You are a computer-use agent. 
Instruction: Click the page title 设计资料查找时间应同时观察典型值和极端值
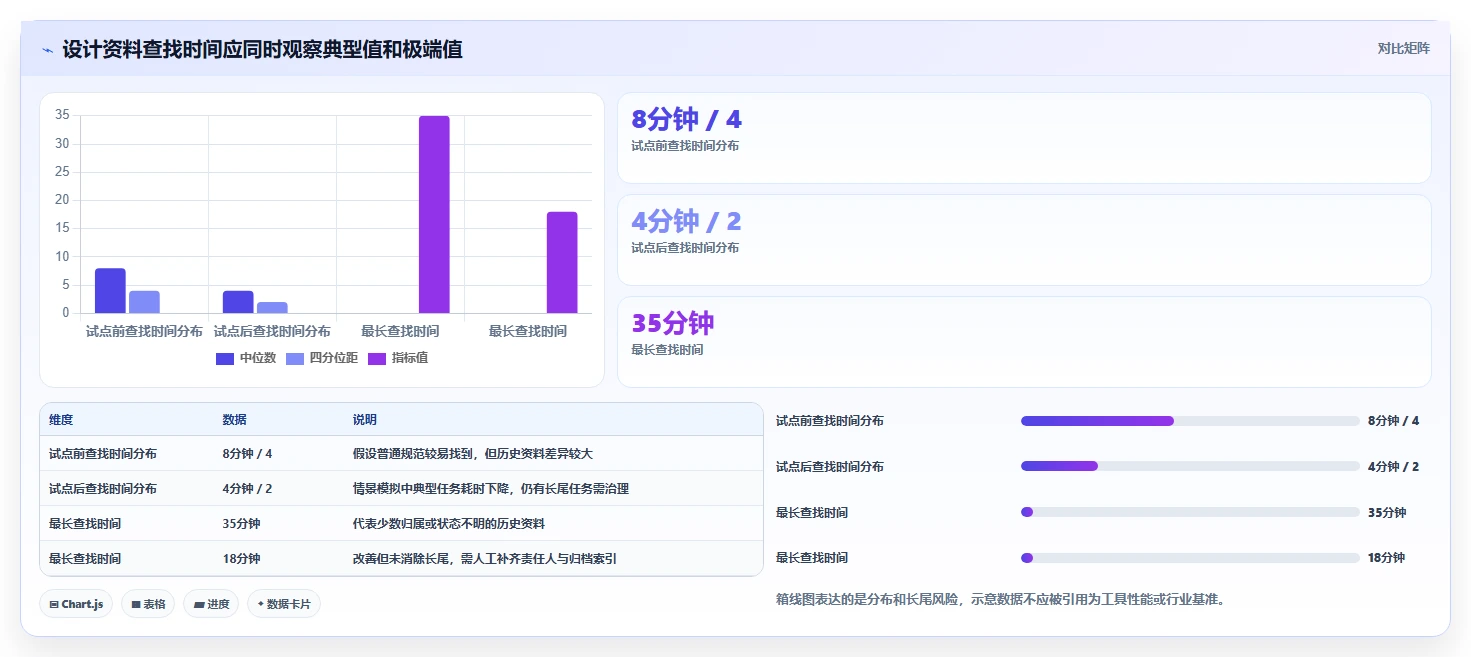(x=262, y=49)
